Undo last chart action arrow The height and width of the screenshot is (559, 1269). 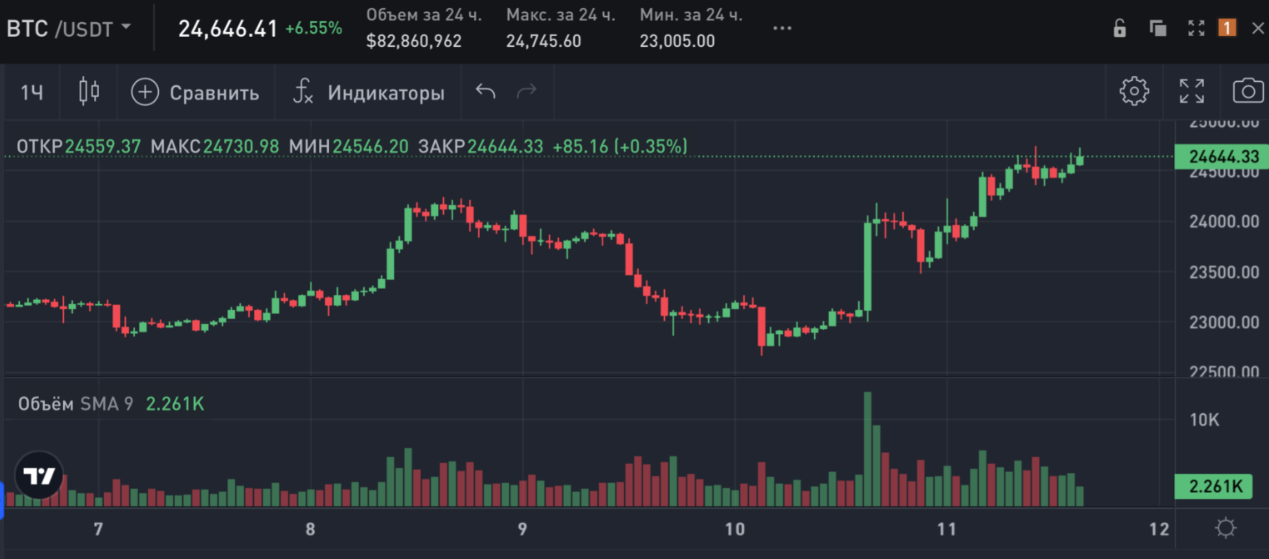click(x=485, y=92)
